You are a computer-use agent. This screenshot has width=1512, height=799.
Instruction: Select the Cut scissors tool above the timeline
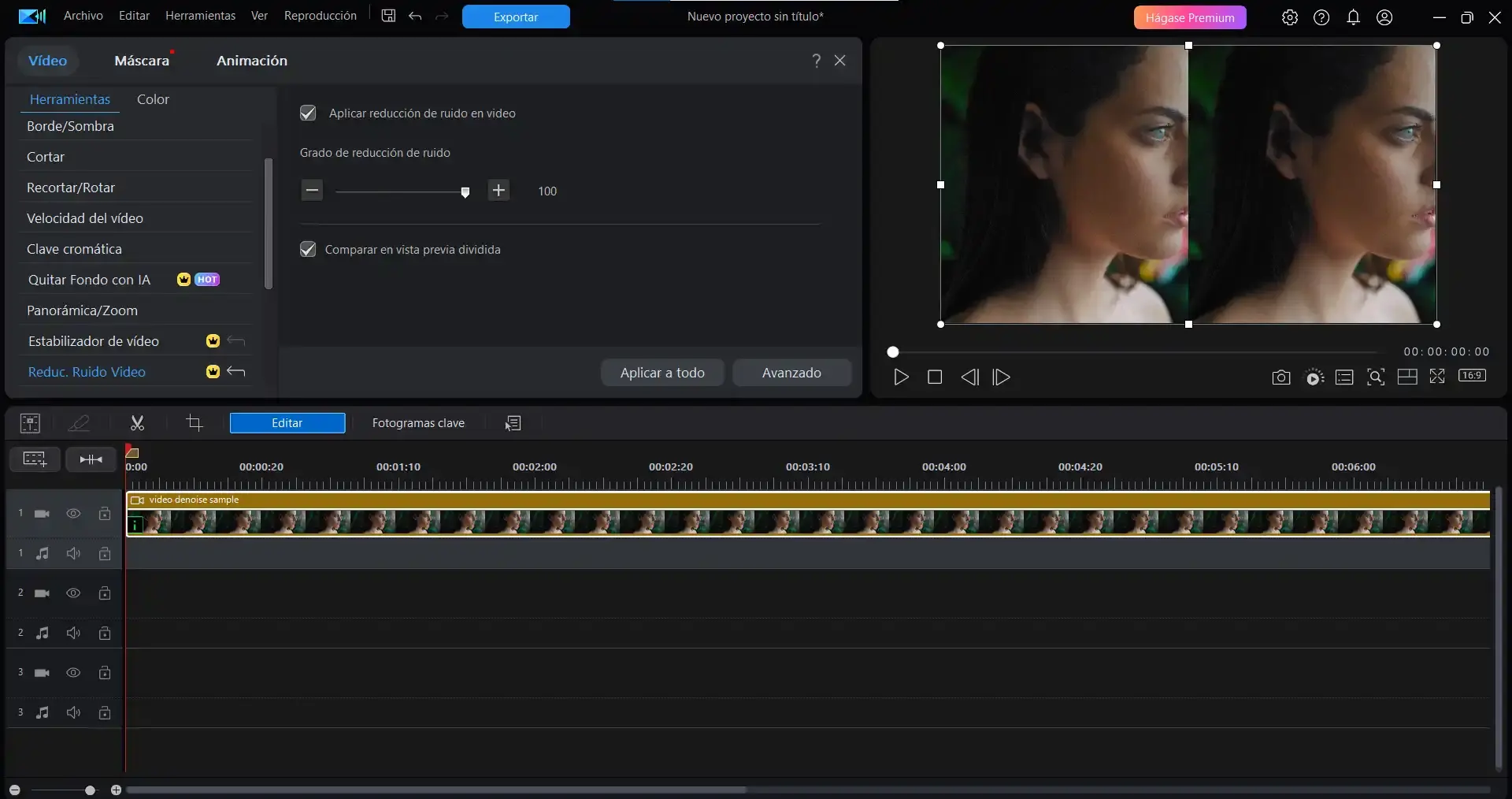(x=137, y=423)
